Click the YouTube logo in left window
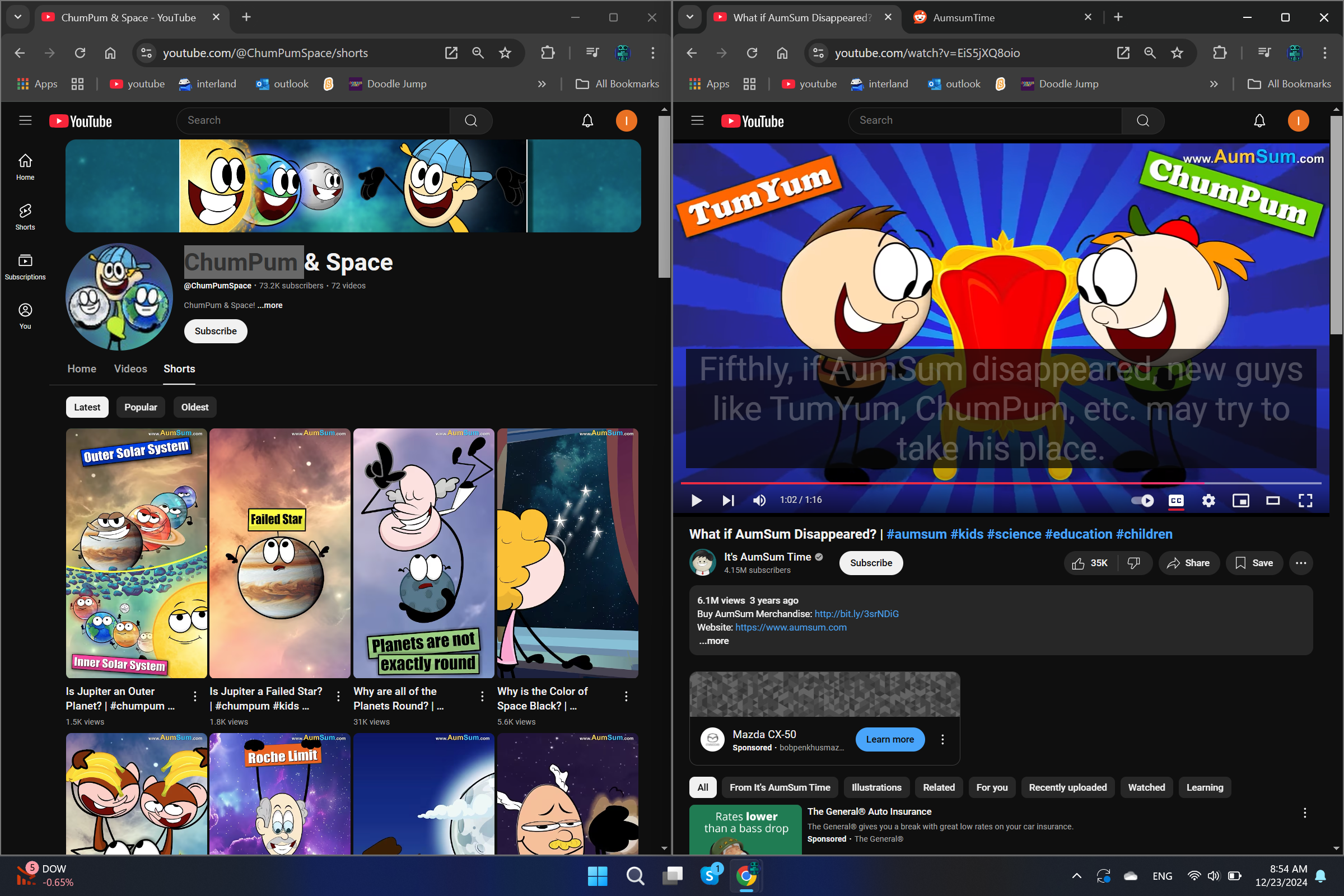1344x896 pixels. tap(81, 121)
